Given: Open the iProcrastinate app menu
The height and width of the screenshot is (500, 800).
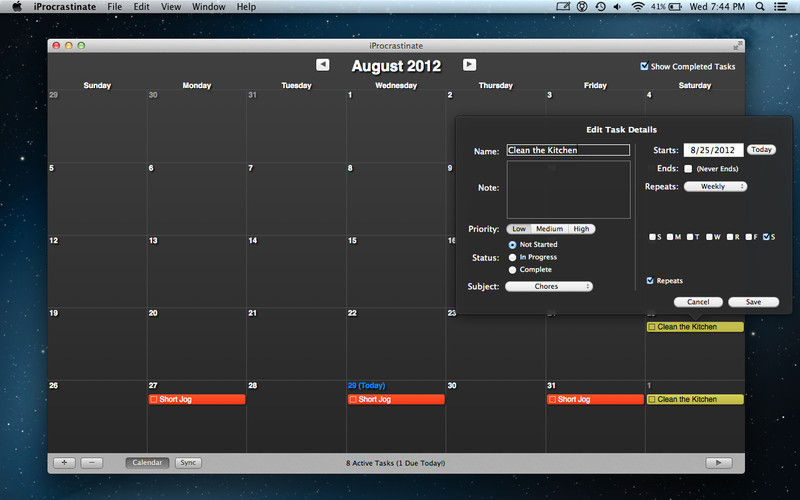Looking at the screenshot, I should pos(65,7).
